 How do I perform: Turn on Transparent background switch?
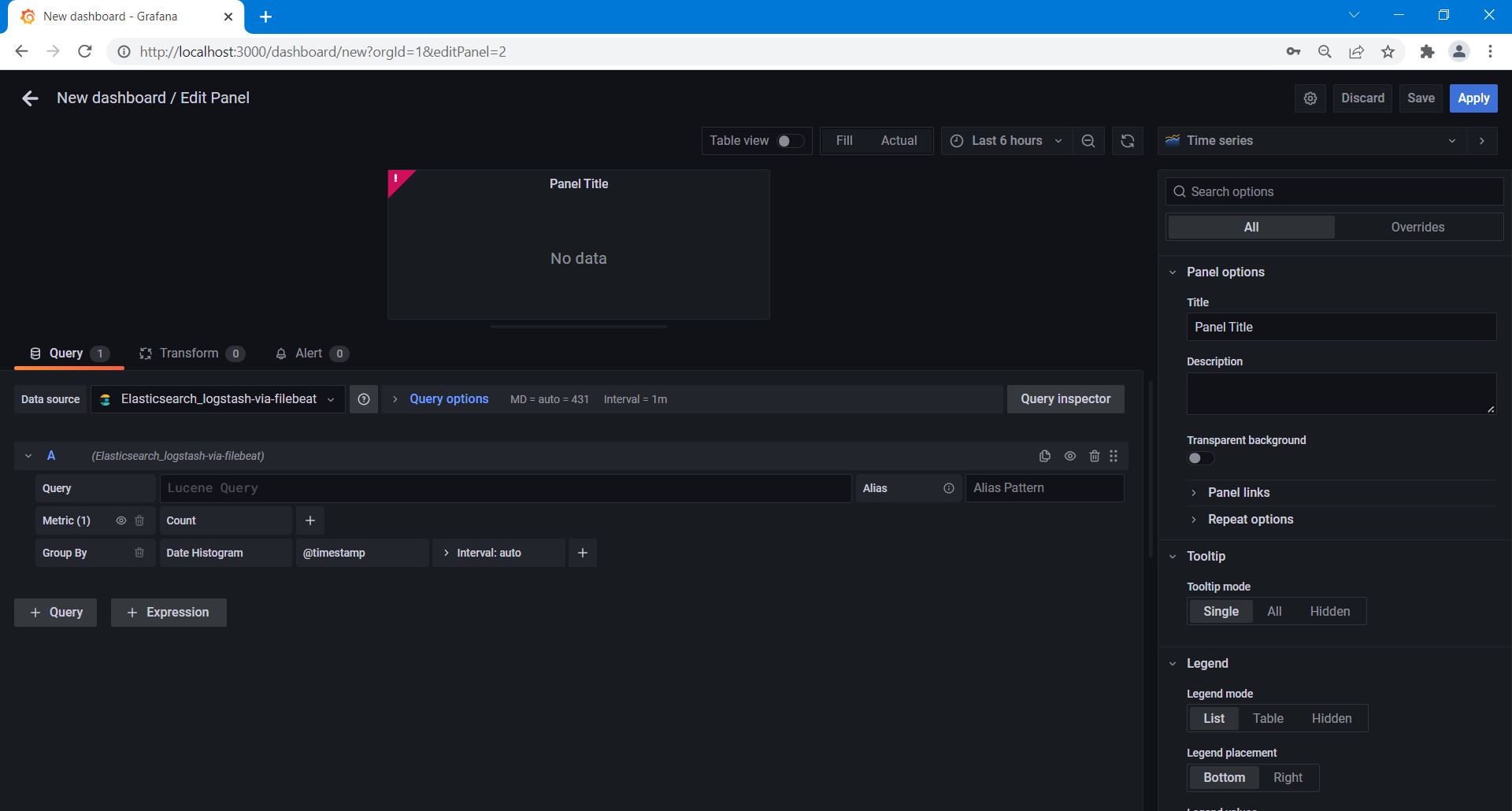(x=1200, y=458)
